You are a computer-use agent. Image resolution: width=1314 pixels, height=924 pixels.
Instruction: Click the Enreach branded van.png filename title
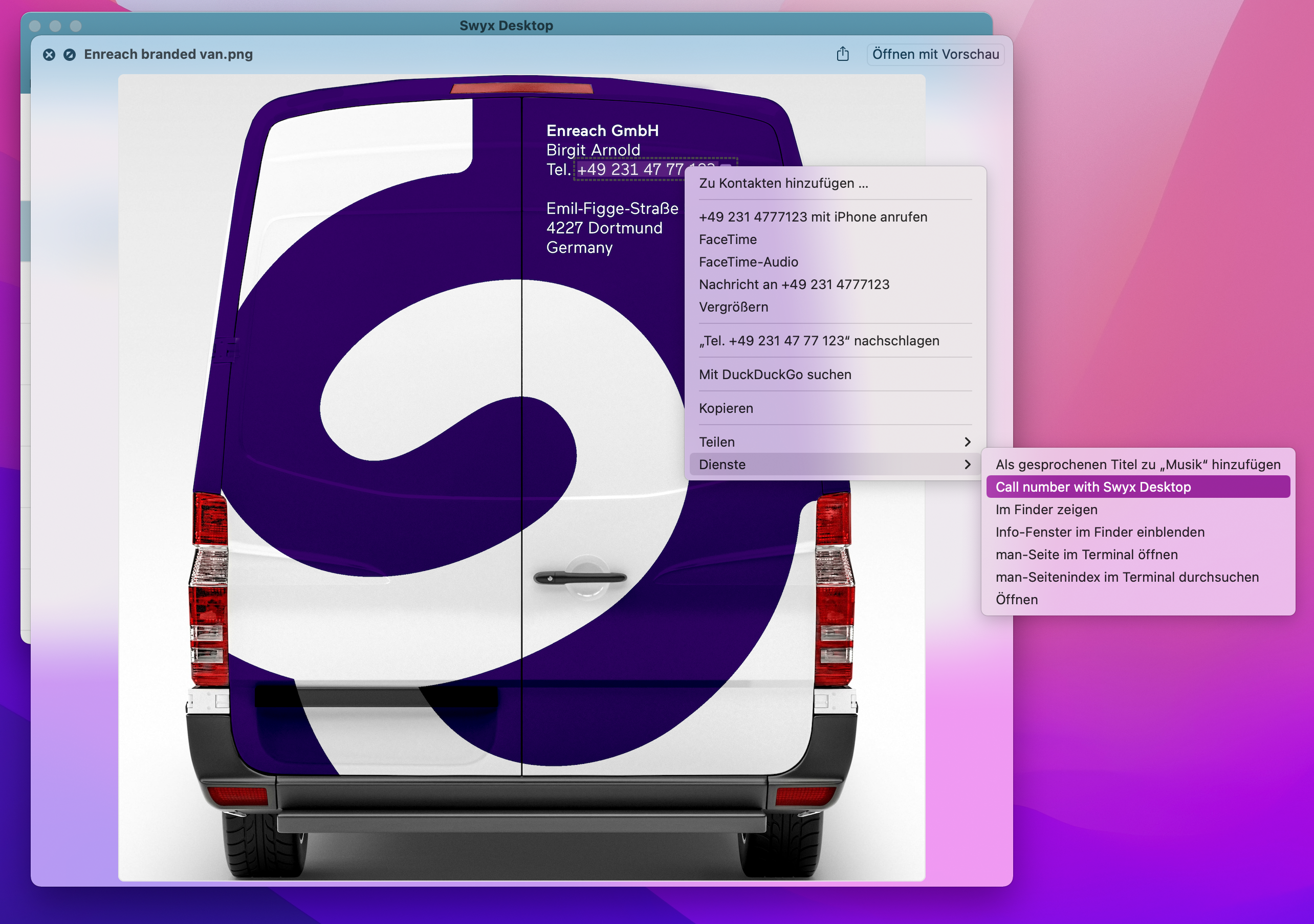tap(168, 54)
